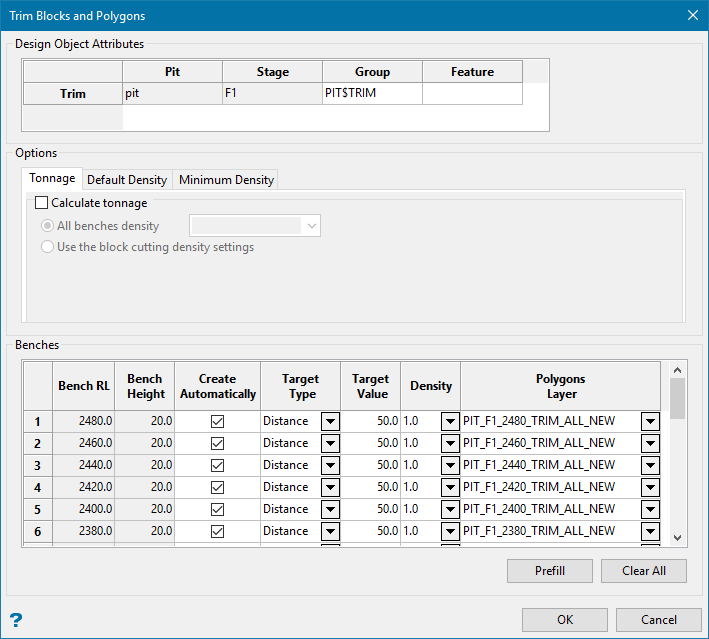The width and height of the screenshot is (709, 639).
Task: Switch to the Default Density tab
Action: tap(127, 180)
